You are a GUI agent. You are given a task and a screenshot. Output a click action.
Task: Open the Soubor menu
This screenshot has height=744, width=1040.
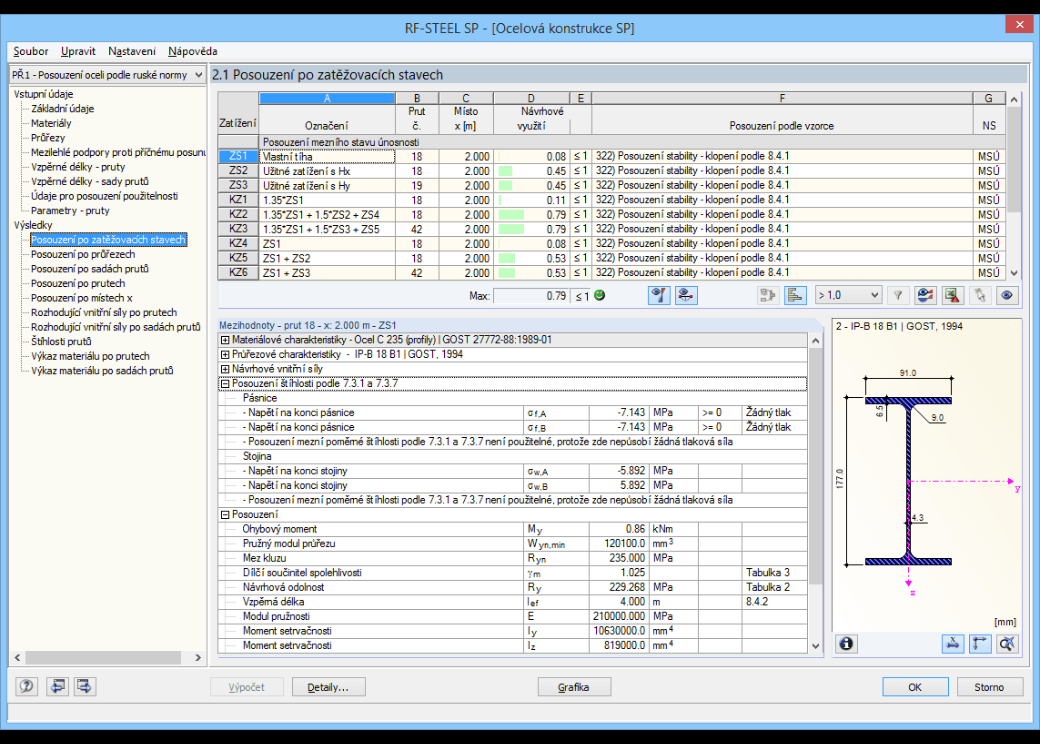click(31, 51)
